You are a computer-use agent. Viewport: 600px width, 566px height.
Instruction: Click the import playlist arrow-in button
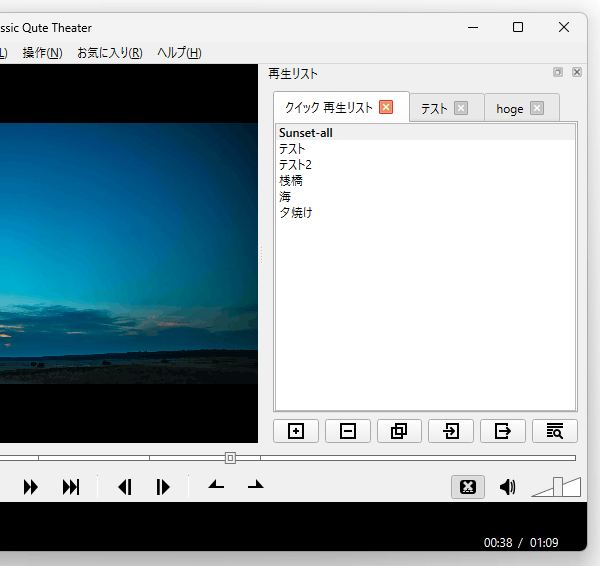coord(451,431)
